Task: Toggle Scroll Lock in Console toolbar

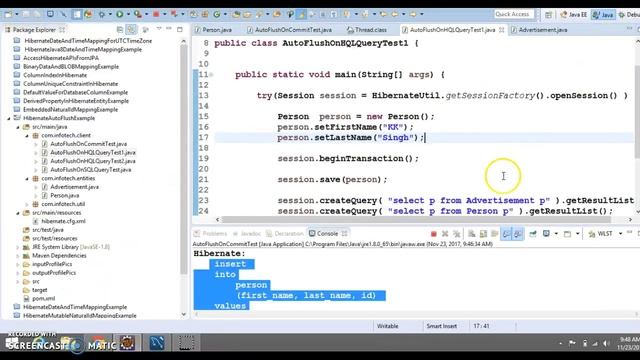Action: click(483, 234)
